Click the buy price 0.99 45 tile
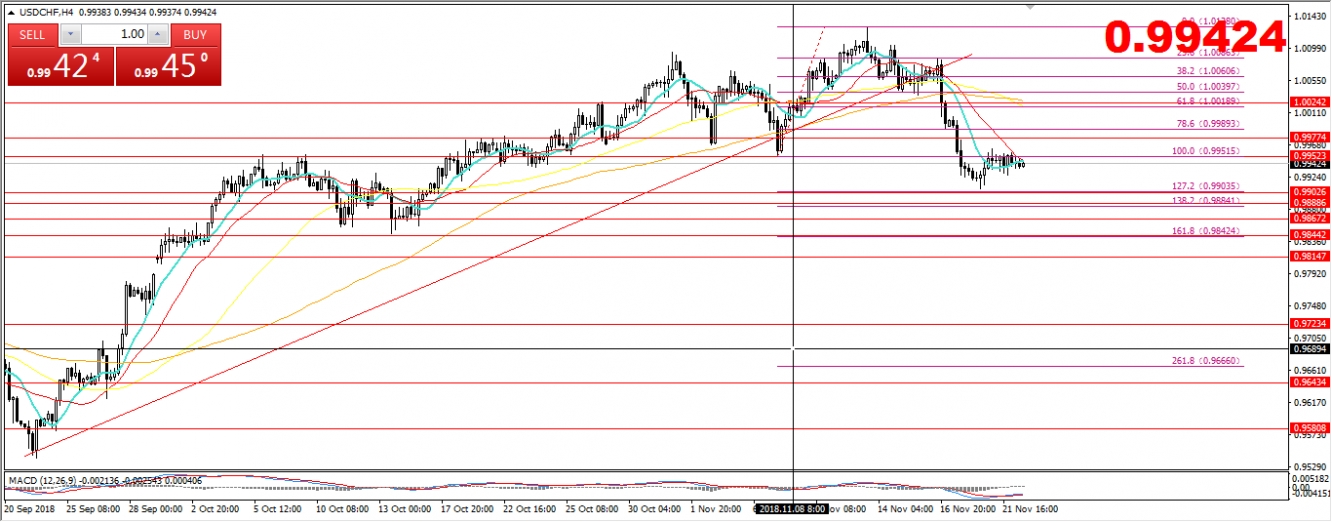 tap(168, 67)
